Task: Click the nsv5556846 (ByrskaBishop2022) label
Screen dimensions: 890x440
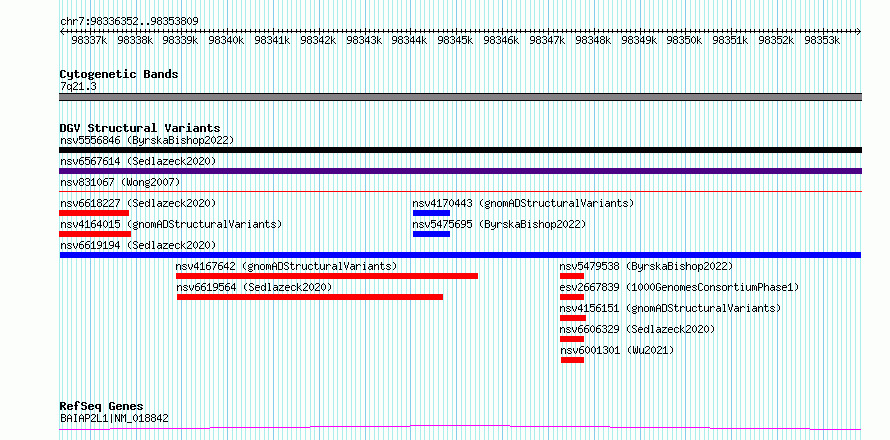Action: point(147,140)
